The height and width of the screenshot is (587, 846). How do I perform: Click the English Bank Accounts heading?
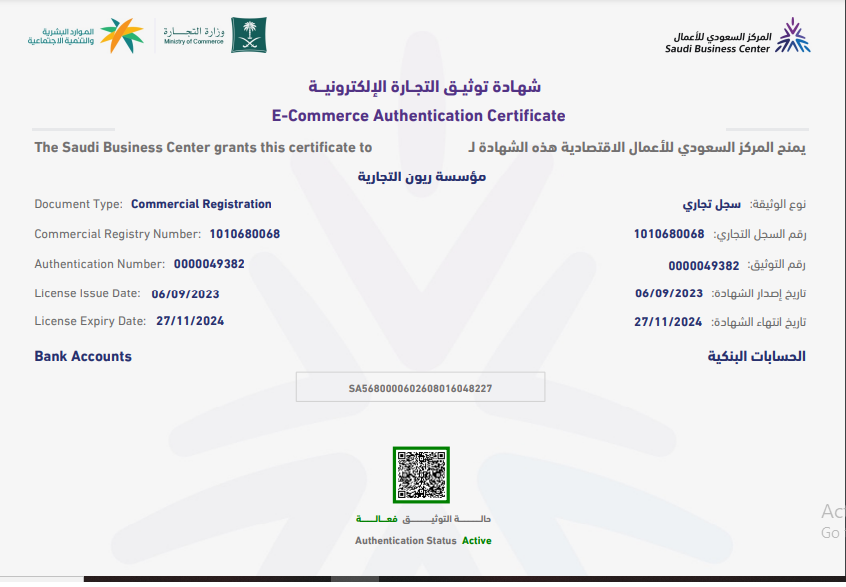[83, 356]
